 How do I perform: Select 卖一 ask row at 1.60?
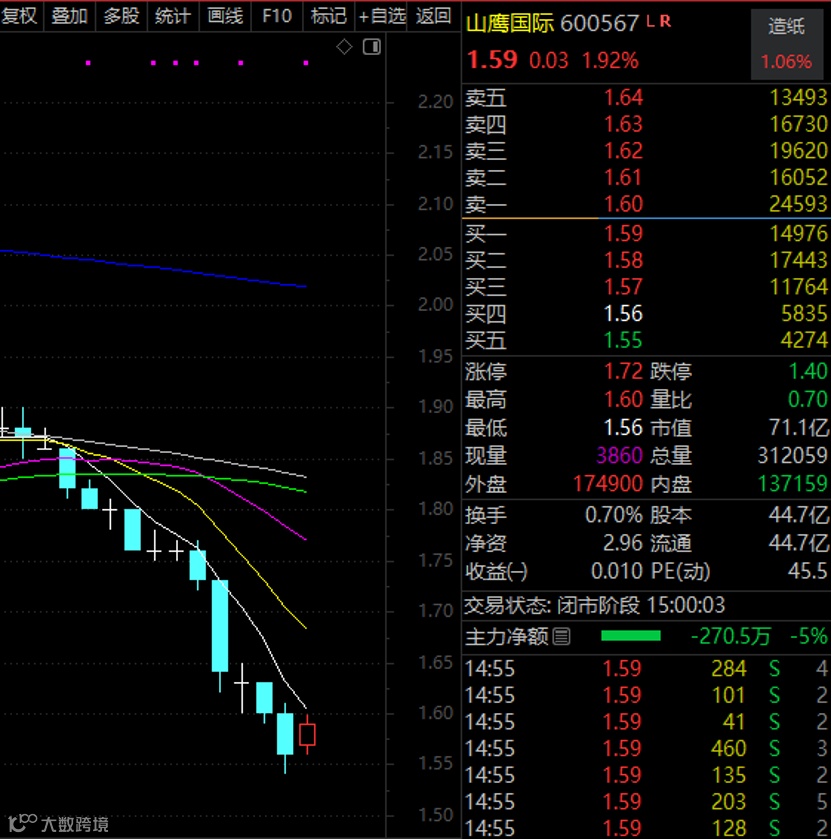646,204
